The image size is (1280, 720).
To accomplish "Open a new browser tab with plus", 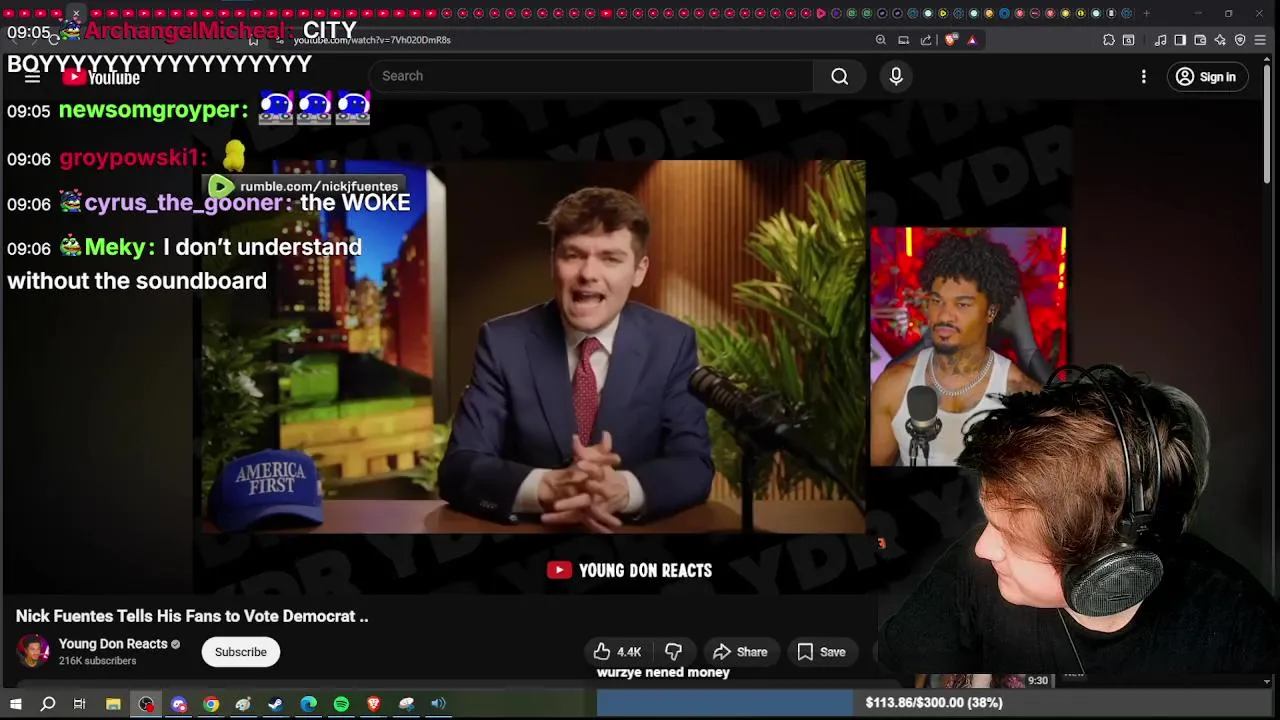I will pyautogui.click(x=1146, y=13).
